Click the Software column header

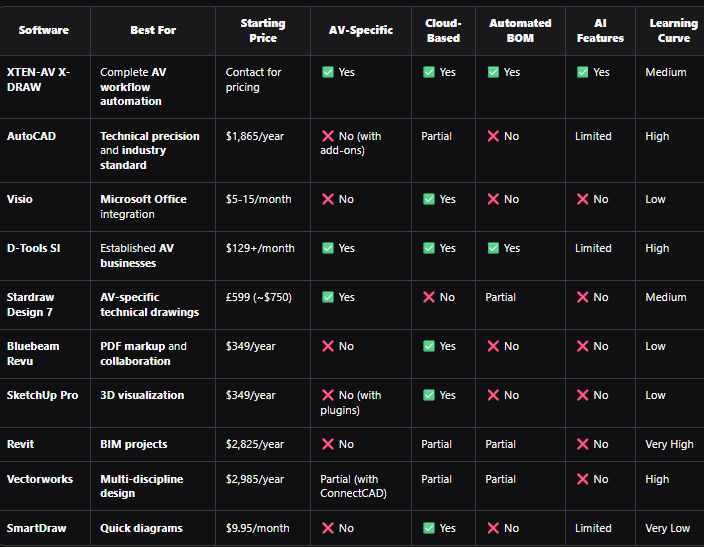click(43, 30)
